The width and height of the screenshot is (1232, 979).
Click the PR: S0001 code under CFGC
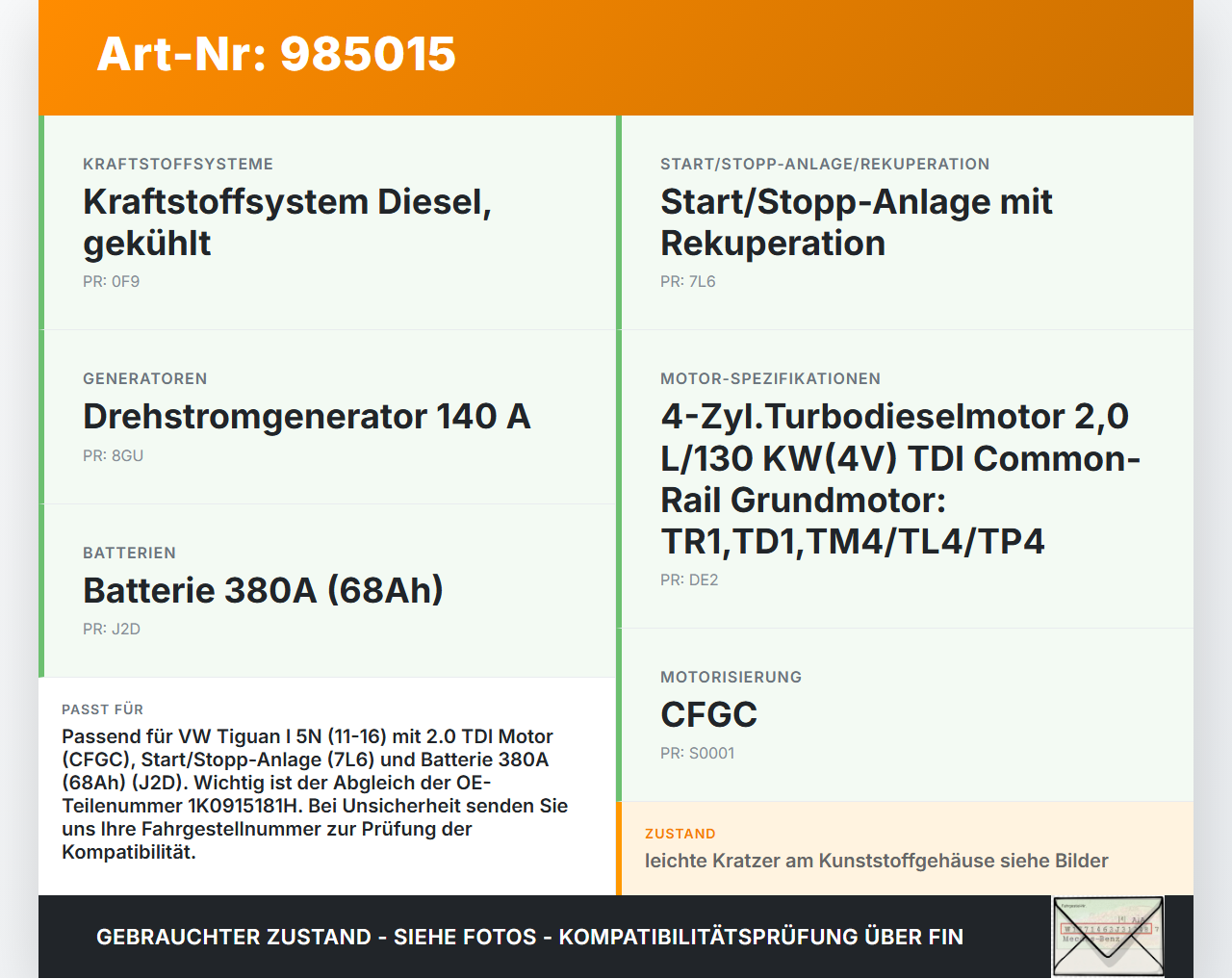[697, 753]
